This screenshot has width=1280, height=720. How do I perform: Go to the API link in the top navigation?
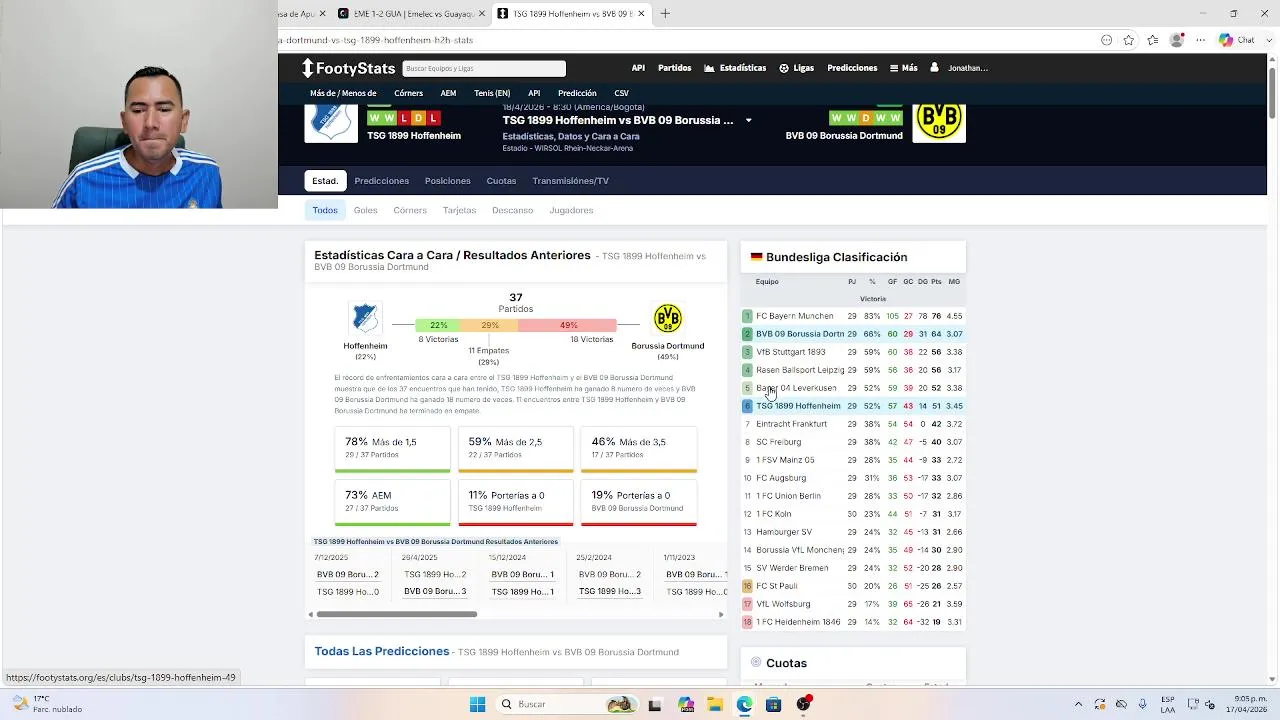coord(638,68)
